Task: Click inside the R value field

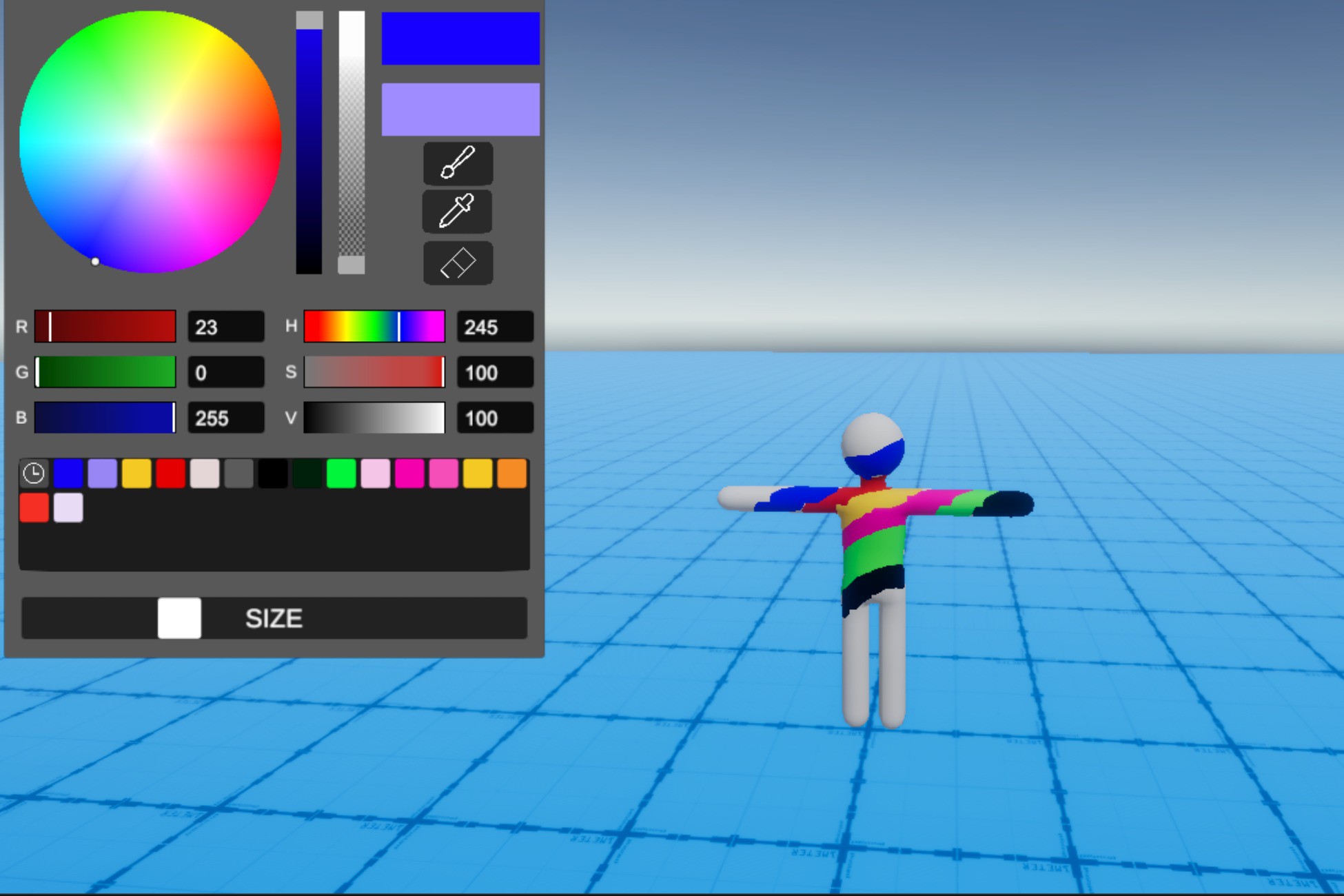Action: point(226,327)
